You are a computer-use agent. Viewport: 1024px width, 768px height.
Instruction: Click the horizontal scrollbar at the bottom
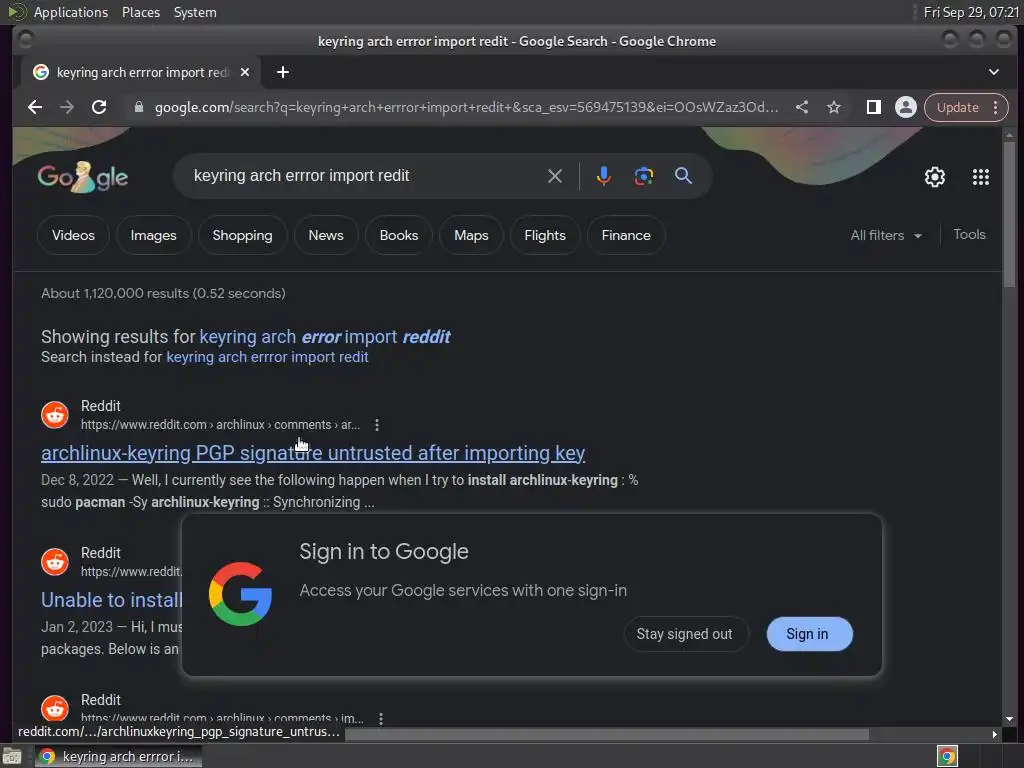(x=607, y=734)
